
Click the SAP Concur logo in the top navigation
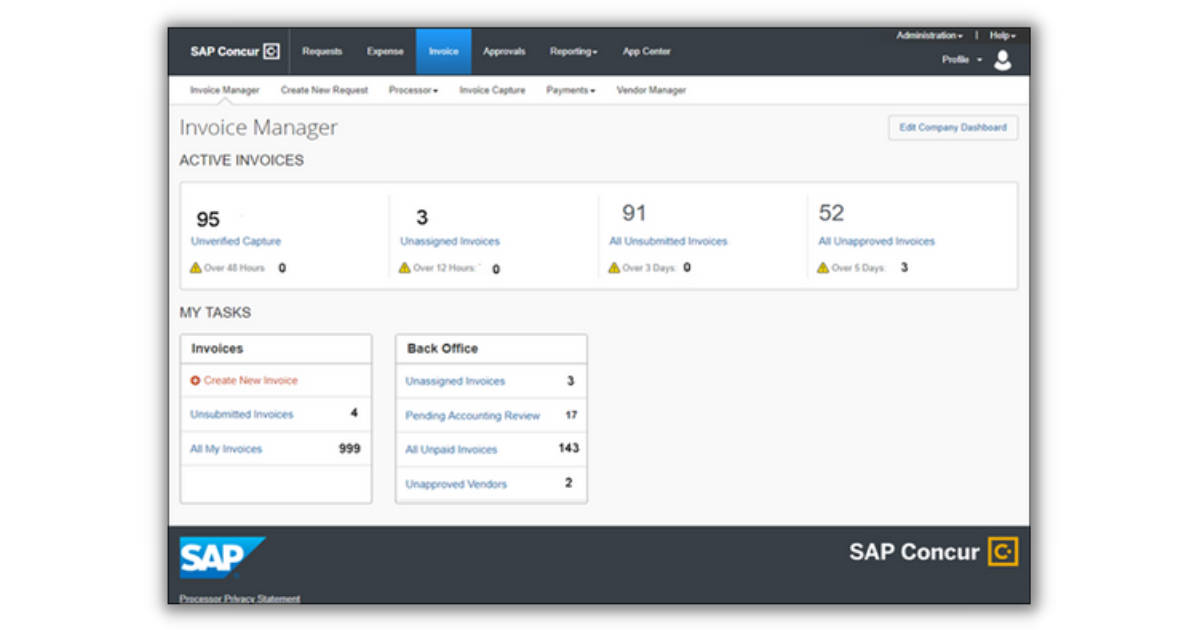[x=233, y=51]
